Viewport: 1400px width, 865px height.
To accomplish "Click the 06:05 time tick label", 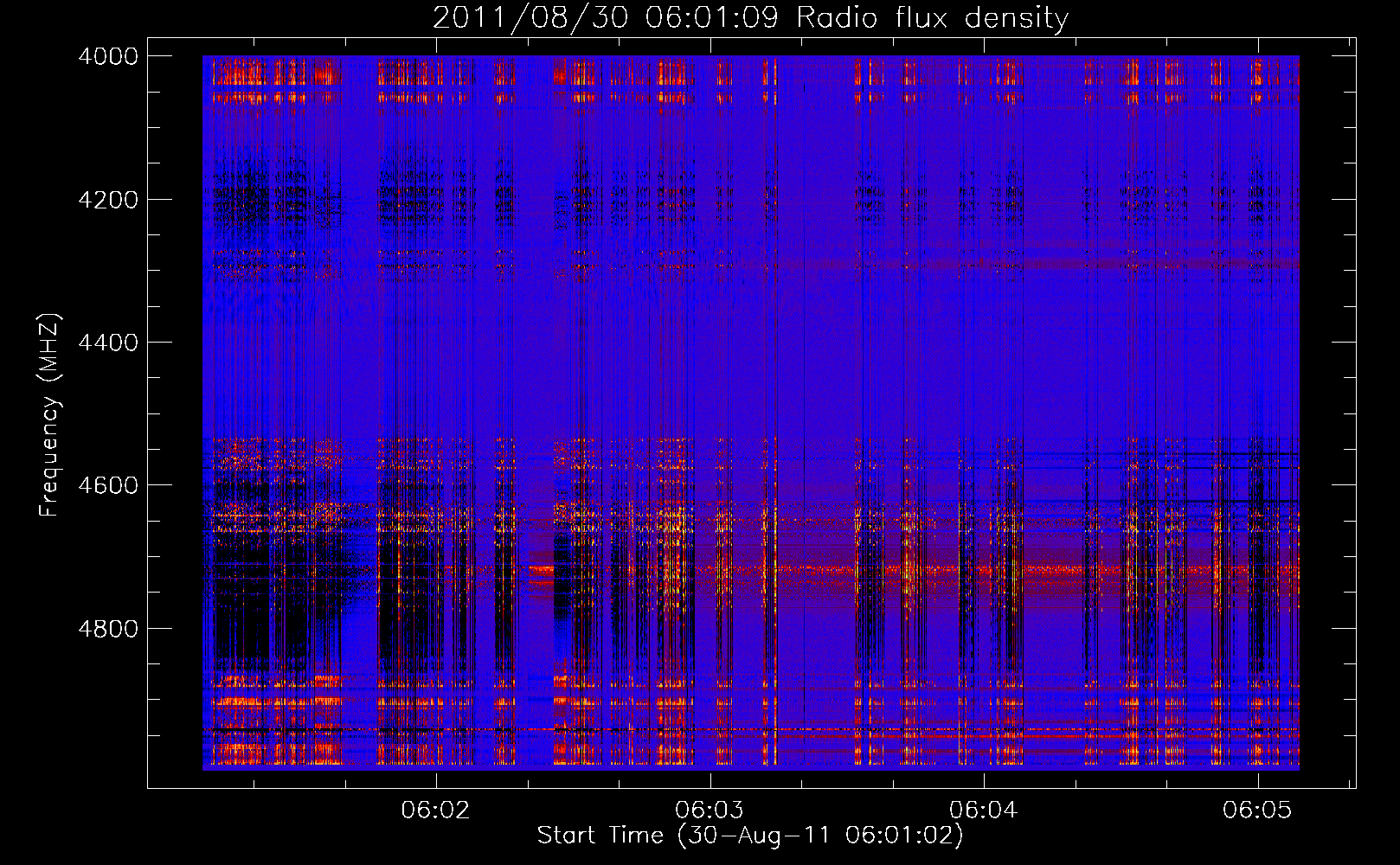I will [1257, 810].
